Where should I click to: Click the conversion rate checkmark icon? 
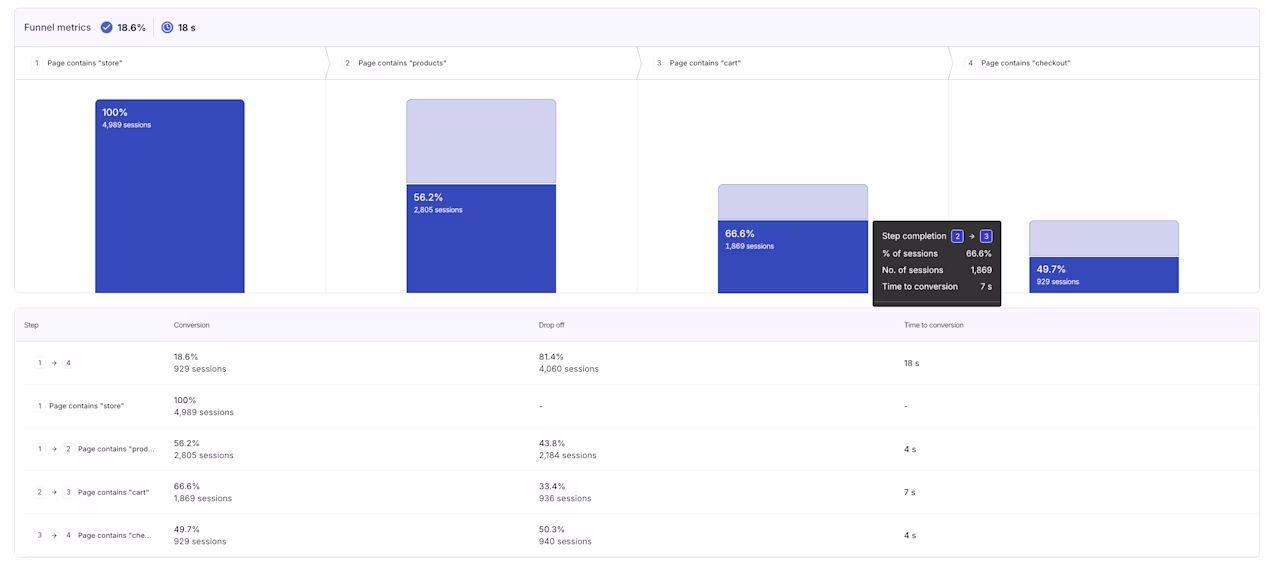pos(107,28)
